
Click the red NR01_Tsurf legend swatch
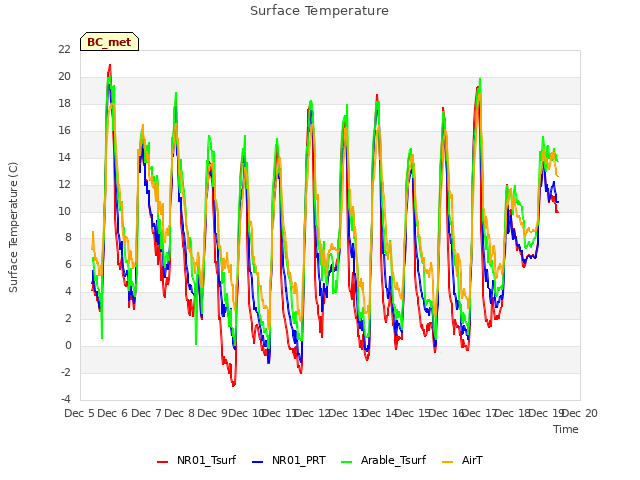click(x=162, y=462)
